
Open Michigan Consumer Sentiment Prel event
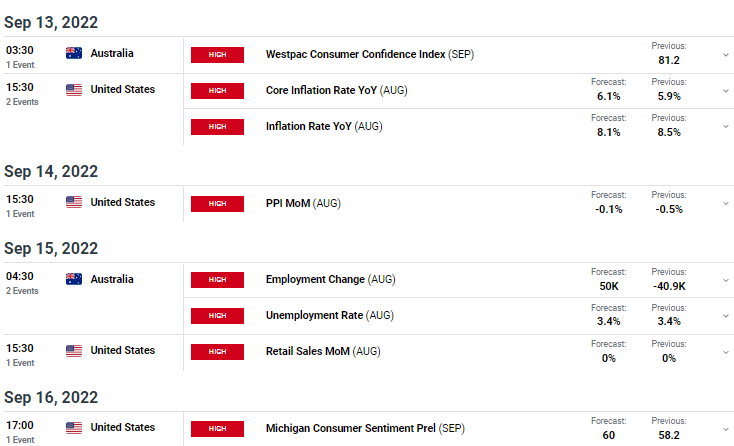tap(365, 428)
